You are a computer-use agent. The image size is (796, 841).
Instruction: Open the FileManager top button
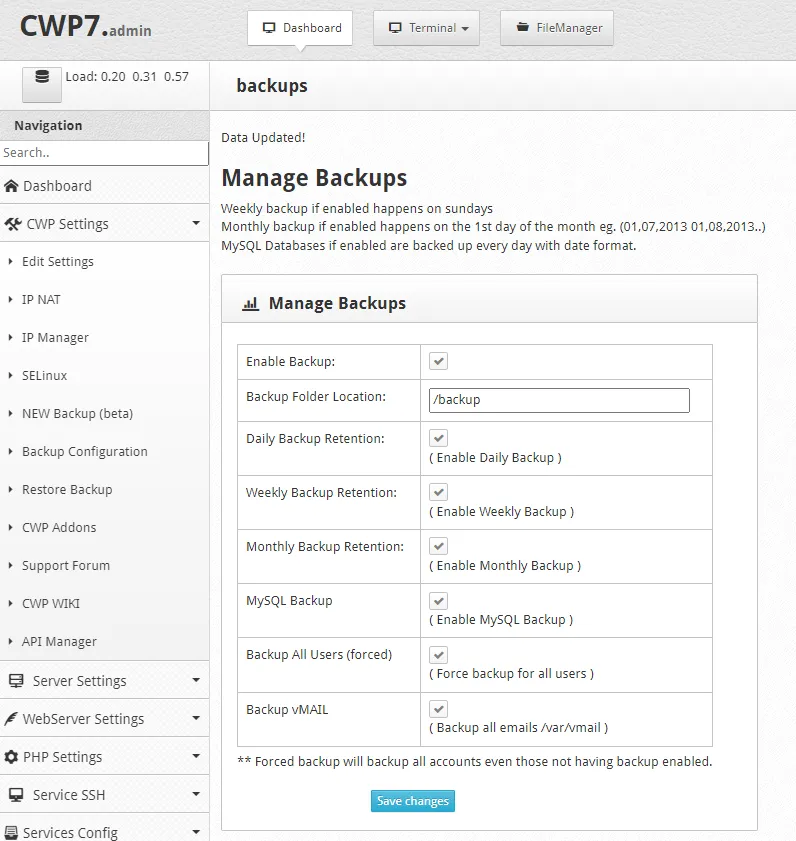(557, 28)
